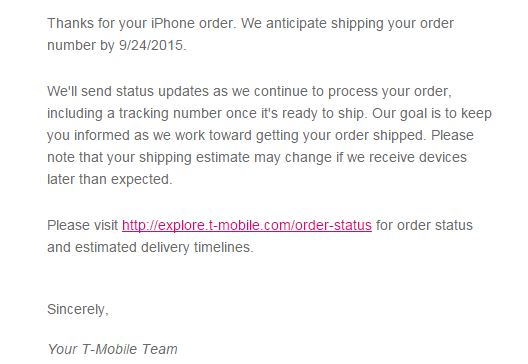Click the 'Your T-Mobile Team' signature
The height and width of the screenshot is (364, 528).
pos(112,349)
